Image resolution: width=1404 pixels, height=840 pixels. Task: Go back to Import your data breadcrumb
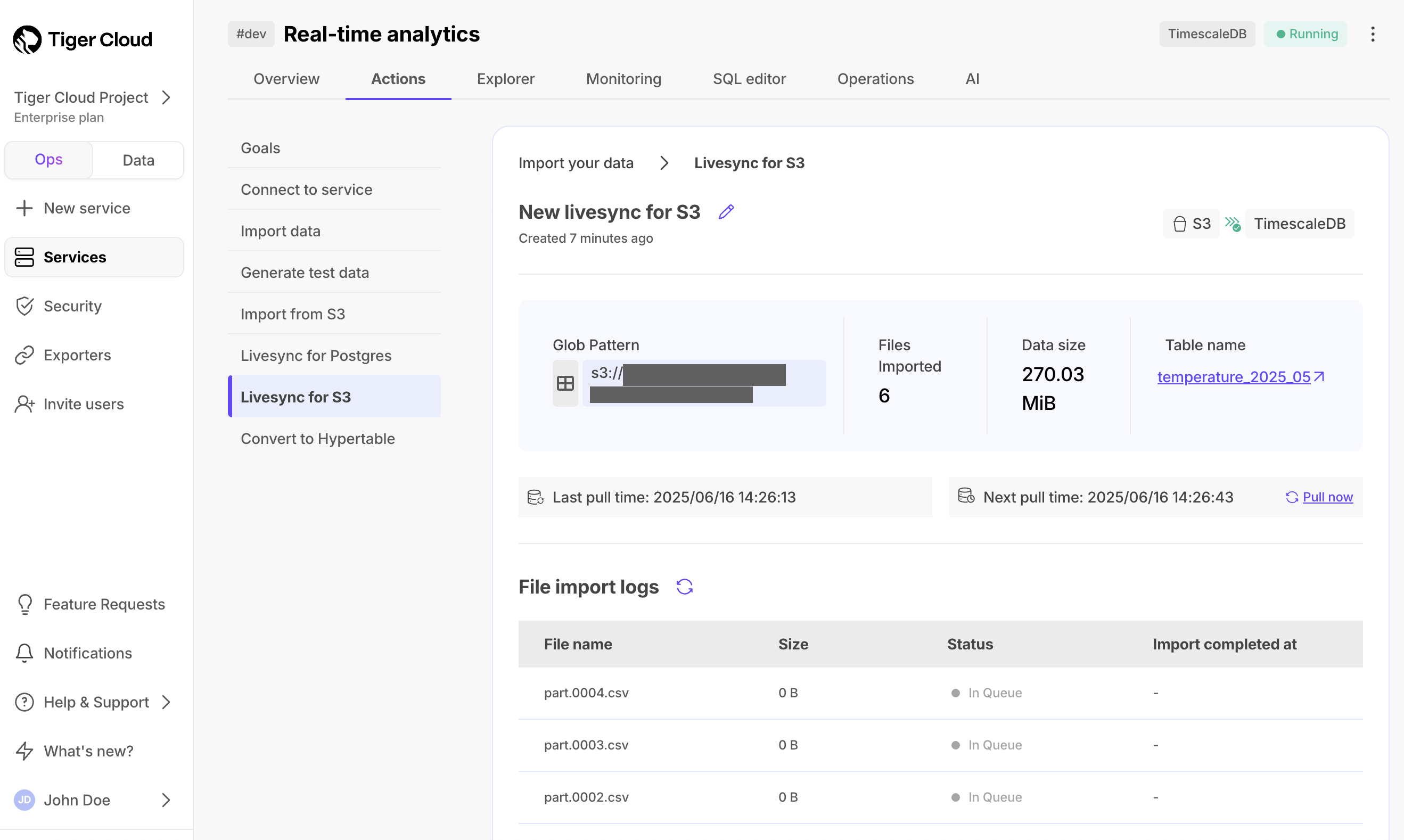point(576,163)
